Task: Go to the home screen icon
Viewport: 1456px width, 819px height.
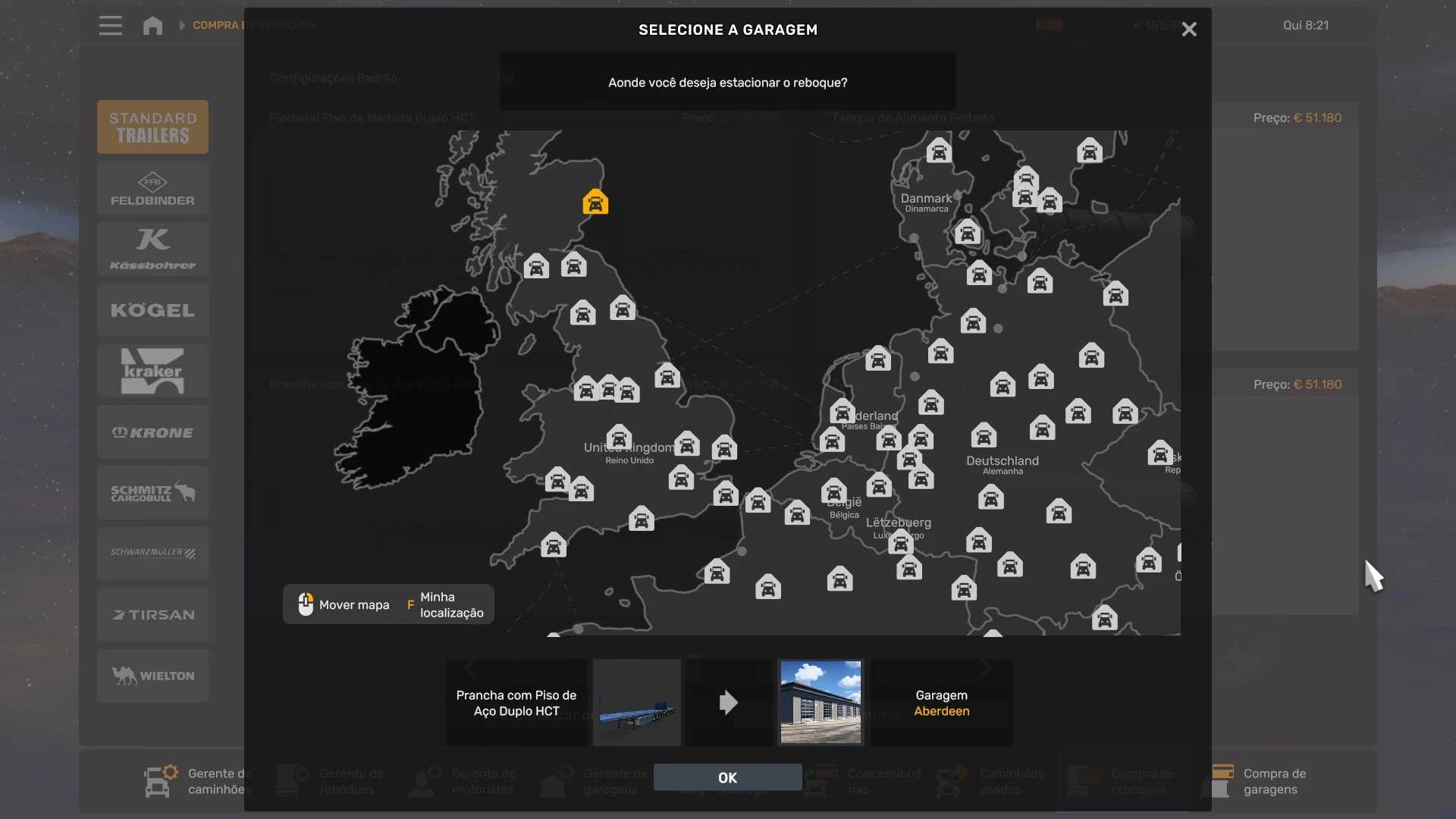Action: click(152, 26)
